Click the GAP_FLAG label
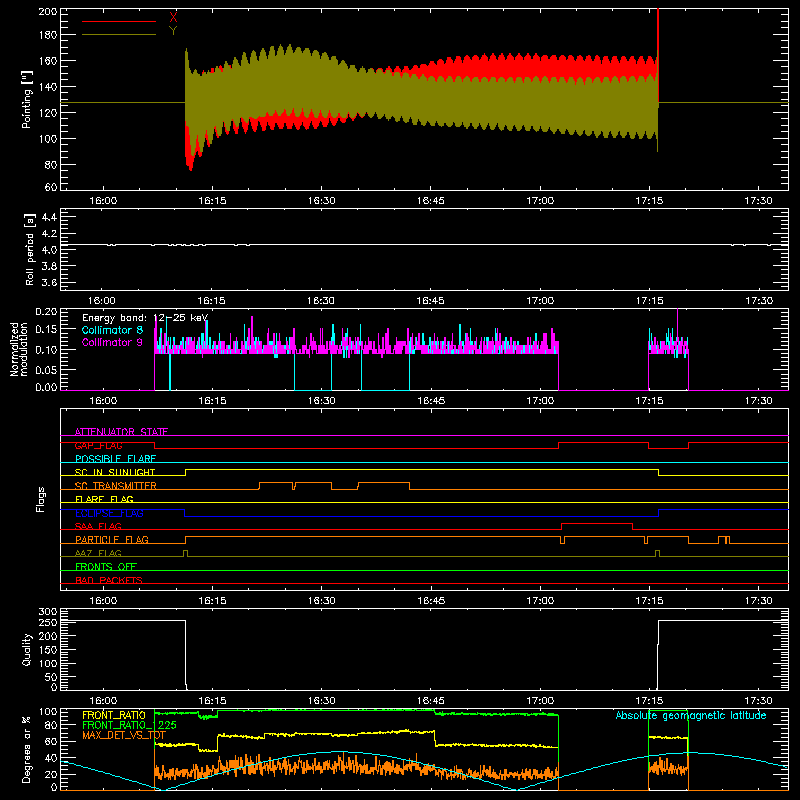 [x=98, y=445]
